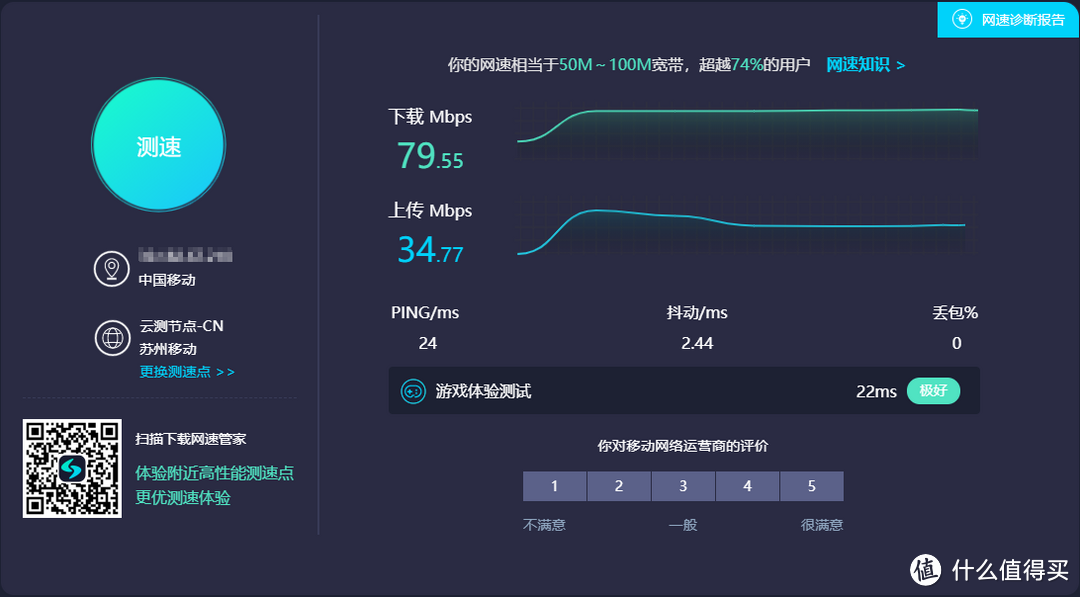Click the location pin icon beside 中国移动
1080x597 pixels.
point(111,268)
